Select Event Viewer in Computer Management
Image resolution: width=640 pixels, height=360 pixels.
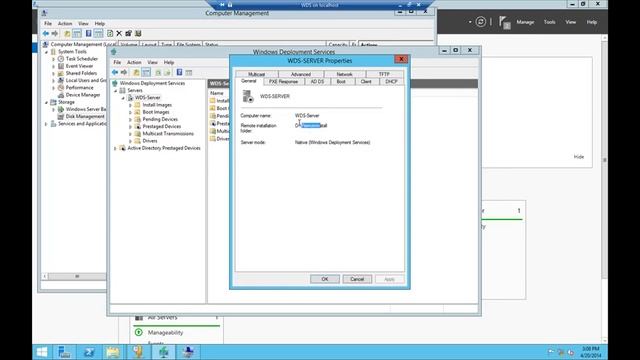click(79, 66)
